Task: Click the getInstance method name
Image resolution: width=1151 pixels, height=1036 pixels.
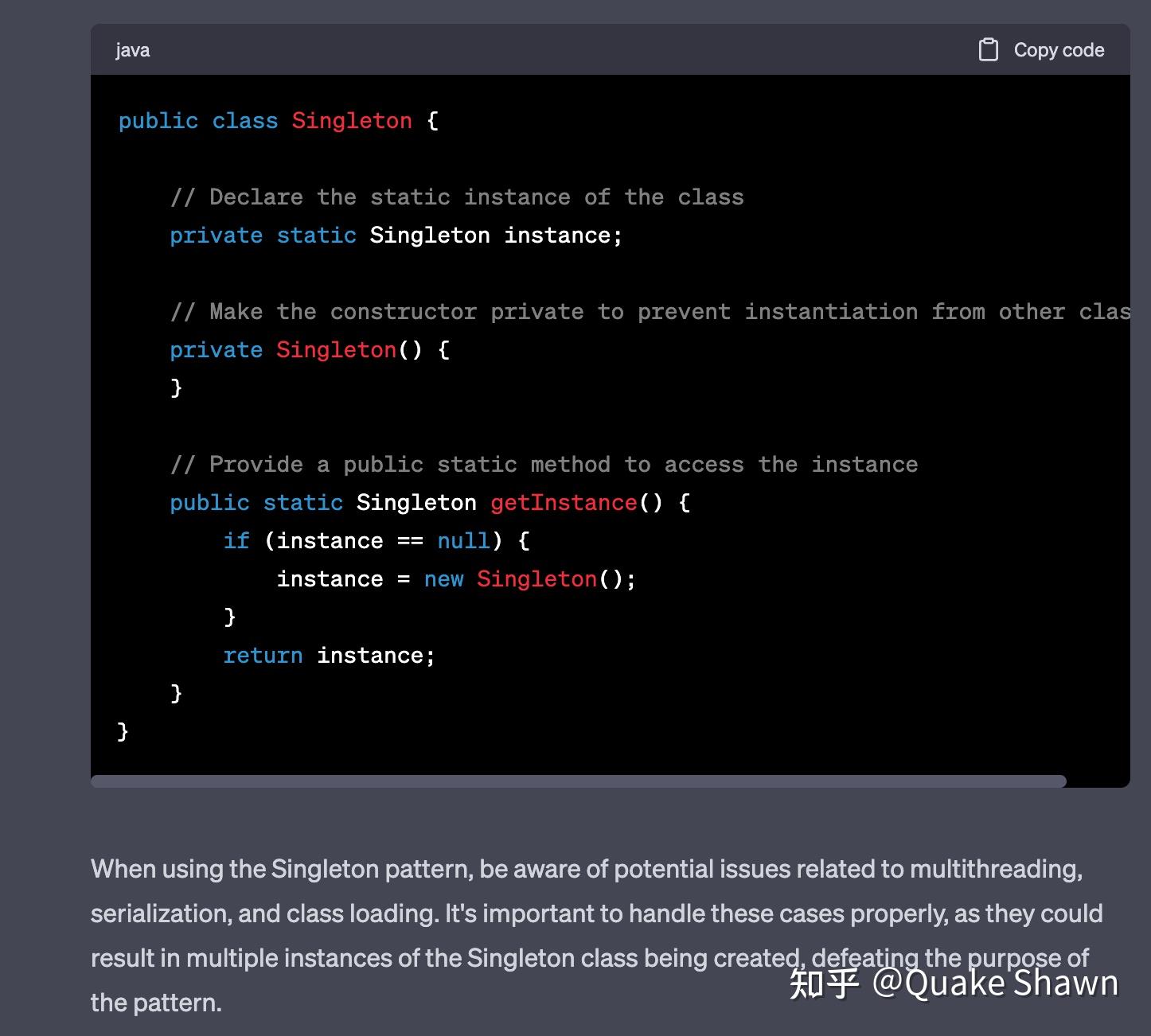Action: point(563,502)
